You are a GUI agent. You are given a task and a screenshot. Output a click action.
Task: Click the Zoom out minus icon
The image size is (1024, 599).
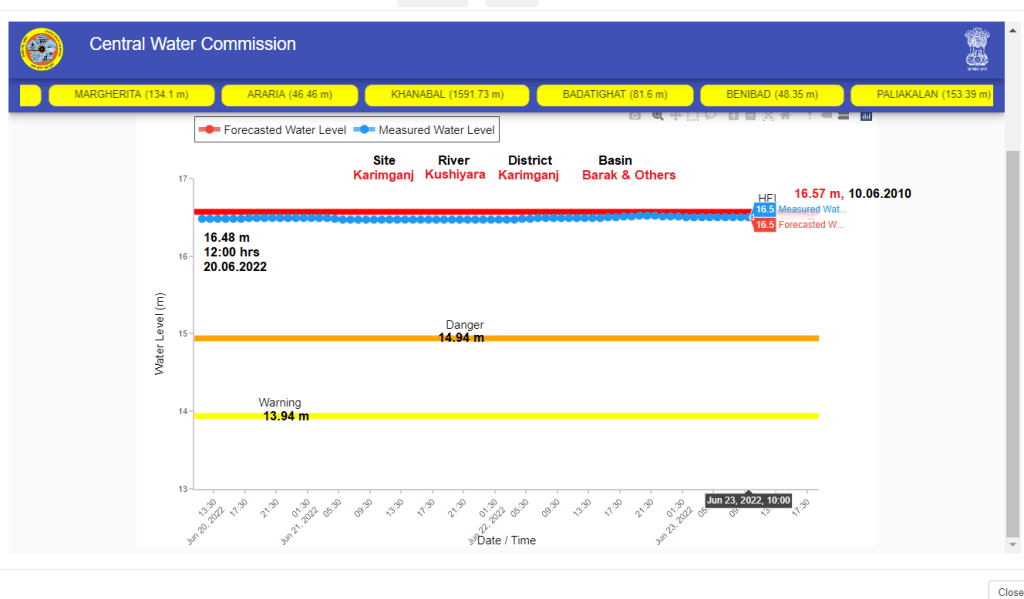750,116
